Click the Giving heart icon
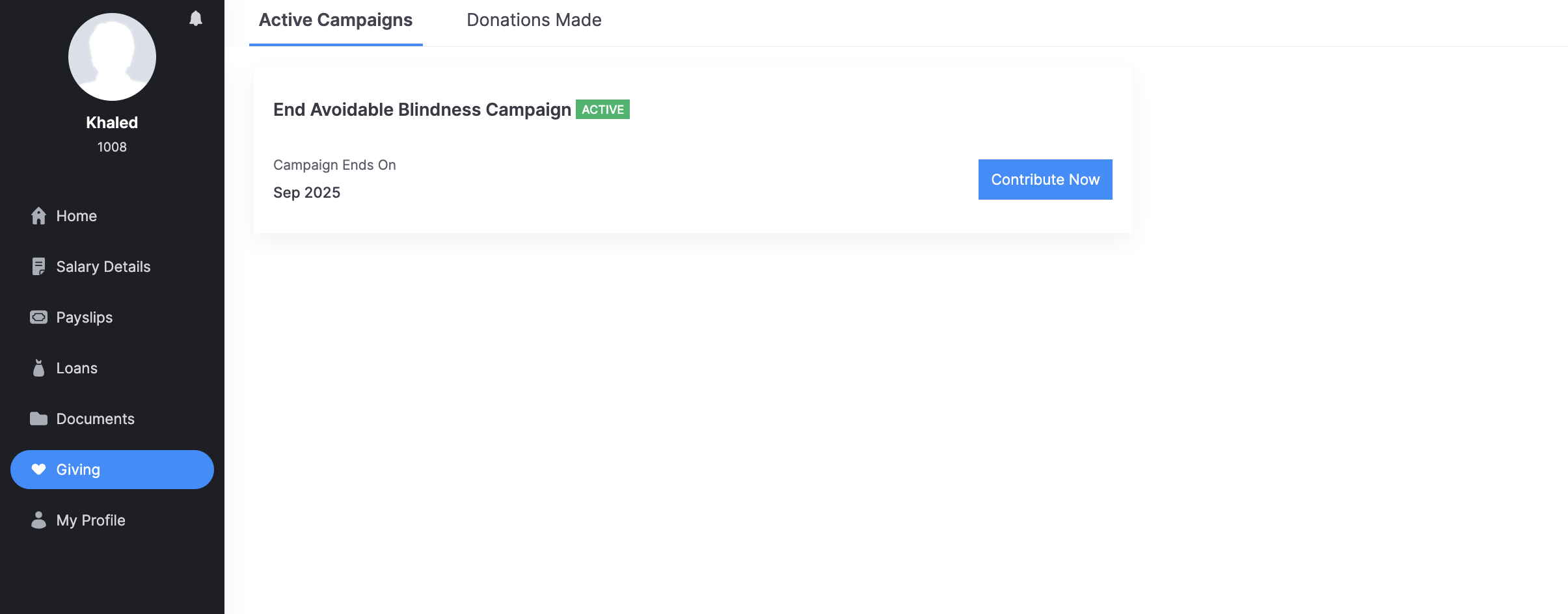Image resolution: width=1568 pixels, height=614 pixels. [x=38, y=470]
